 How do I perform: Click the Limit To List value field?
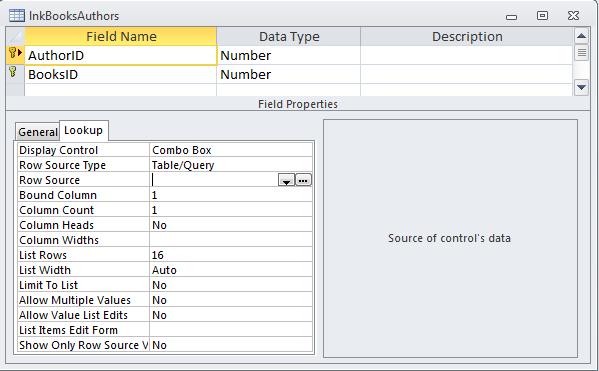pos(231,285)
